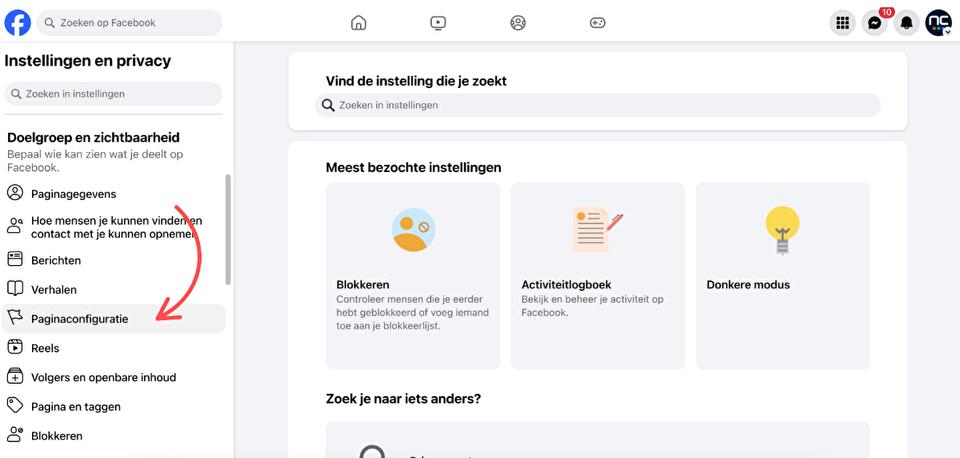Image resolution: width=960 pixels, height=458 pixels.
Task: Open the Gaming controller icon
Action: [x=597, y=23]
